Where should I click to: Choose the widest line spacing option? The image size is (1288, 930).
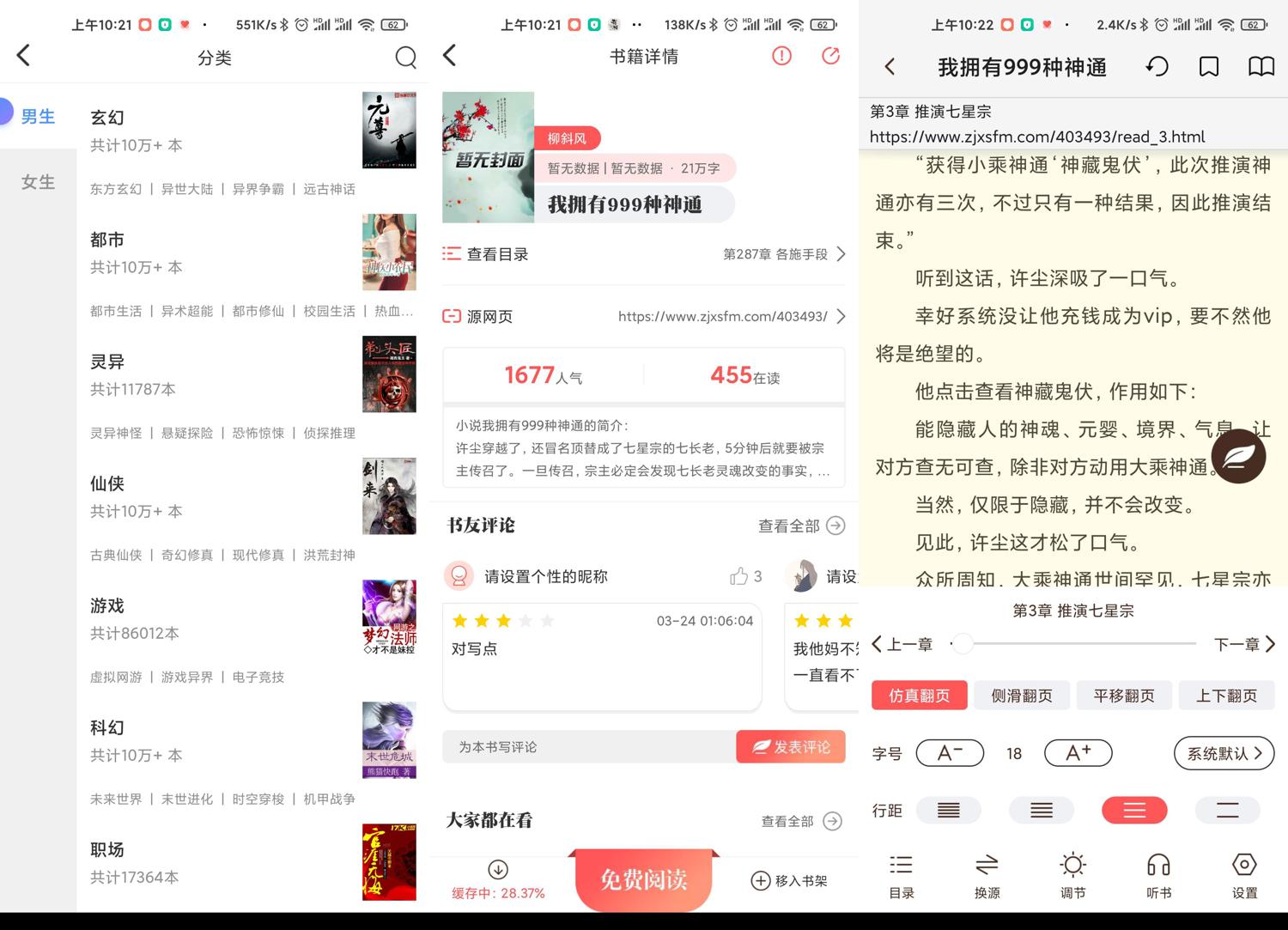(x=1227, y=810)
